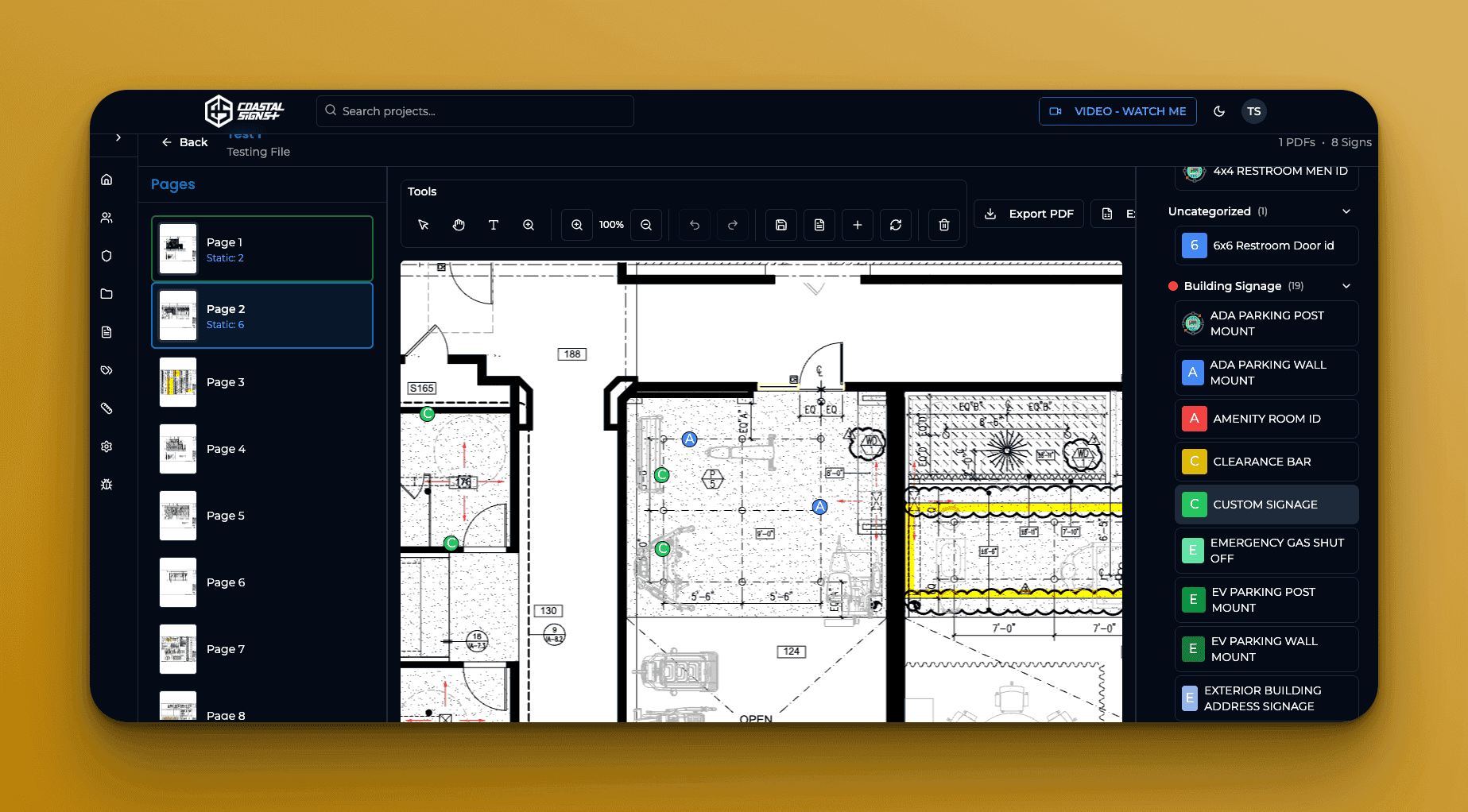Select the magnifier zoom area tool
The height and width of the screenshot is (812, 1468).
(529, 225)
